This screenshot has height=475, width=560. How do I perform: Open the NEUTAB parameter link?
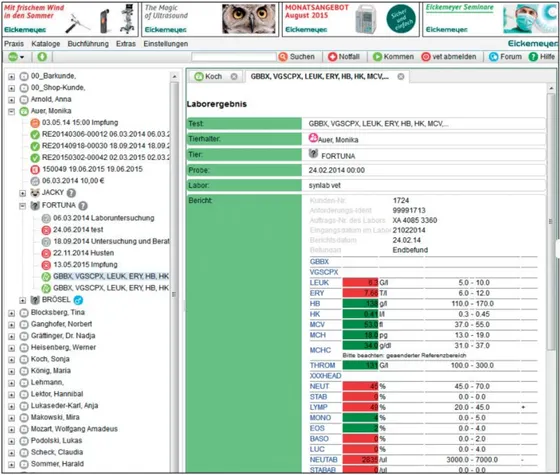click(324, 460)
